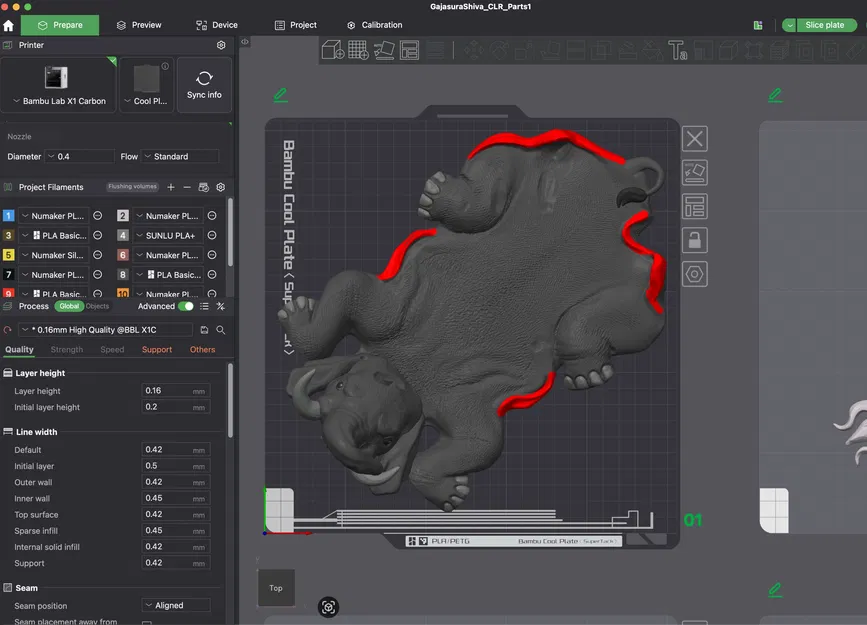Viewport: 867px width, 625px height.
Task: Click the Sync info button
Action: pos(204,84)
